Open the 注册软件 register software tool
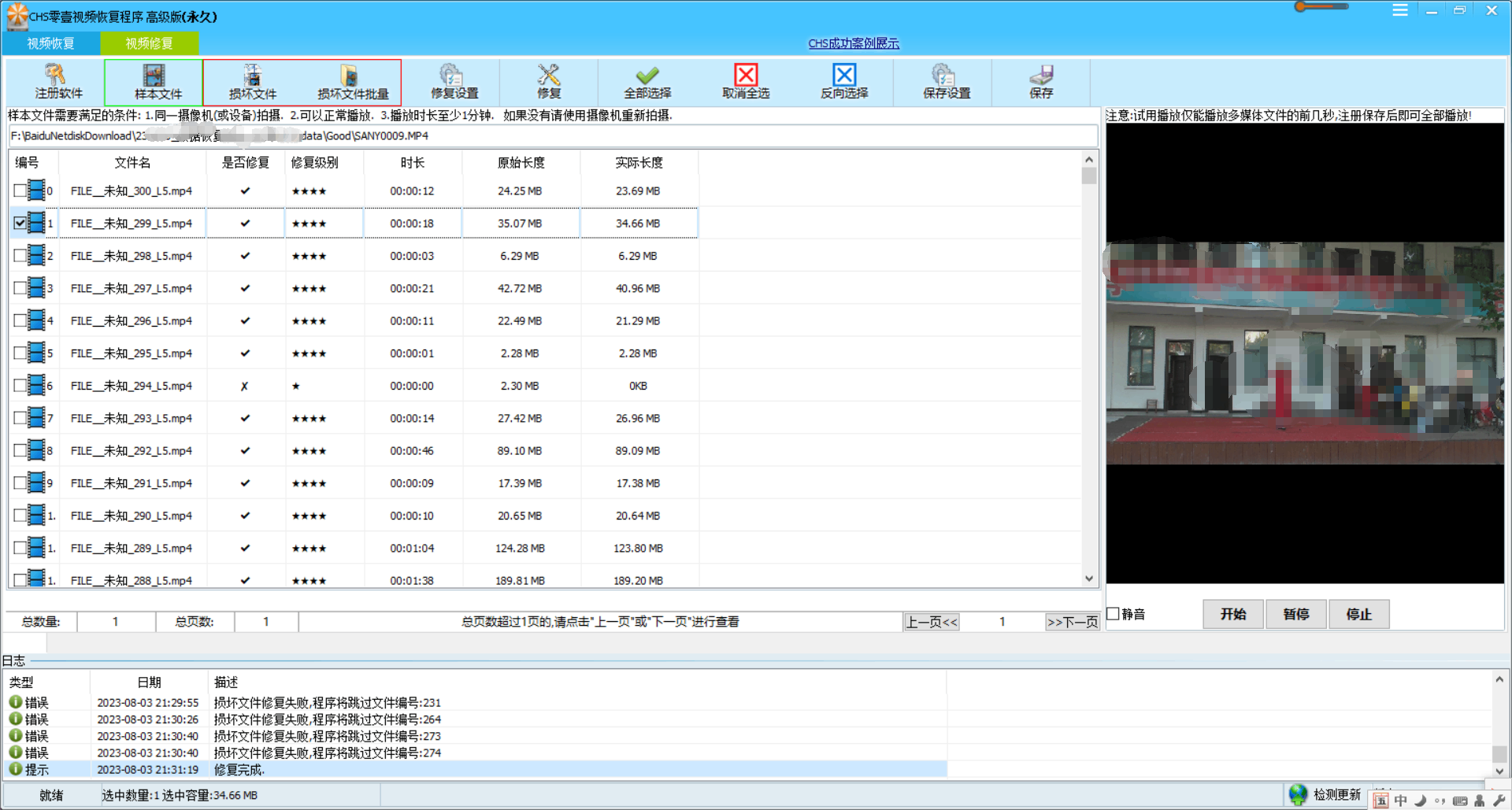 coord(56,83)
